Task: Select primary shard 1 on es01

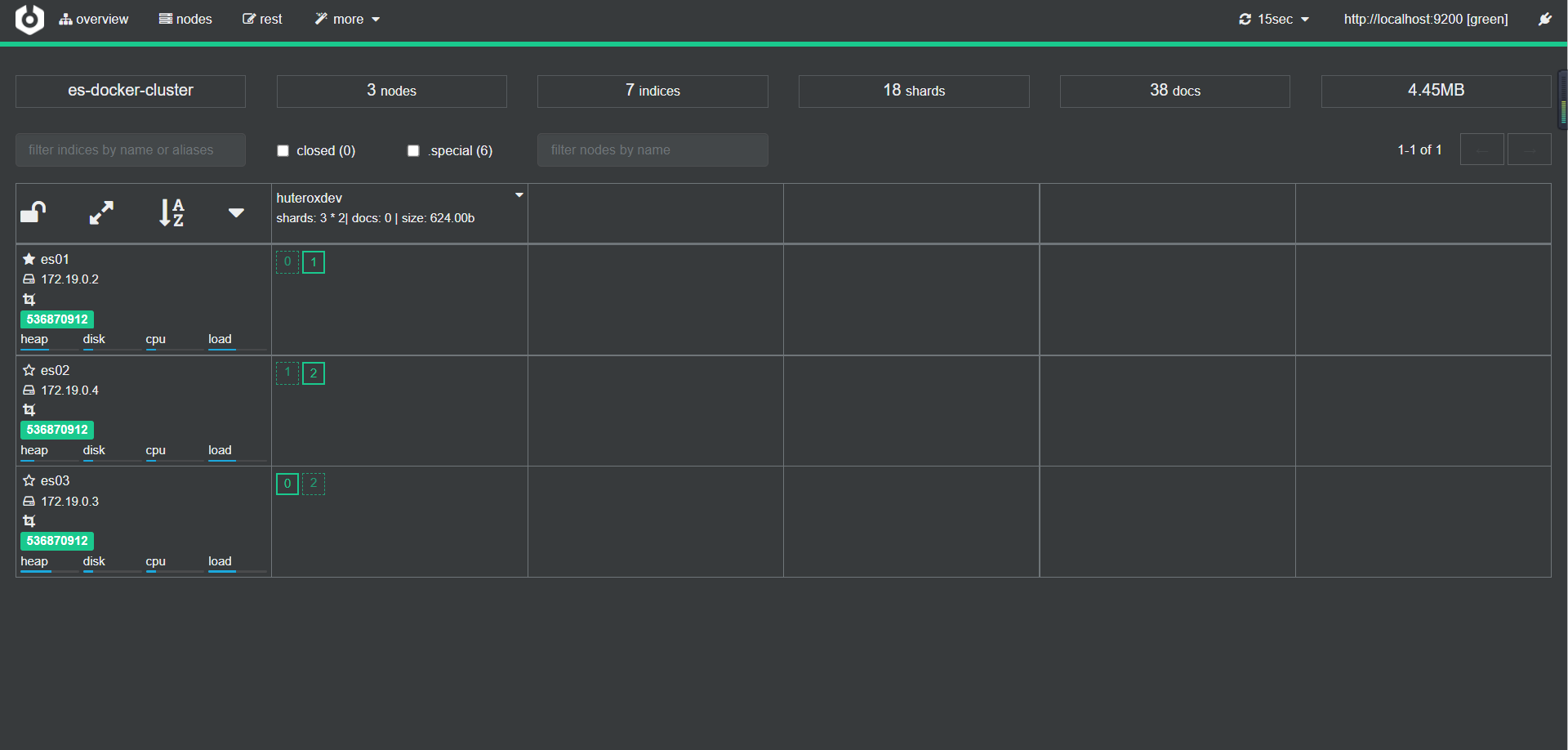Action: [x=314, y=262]
